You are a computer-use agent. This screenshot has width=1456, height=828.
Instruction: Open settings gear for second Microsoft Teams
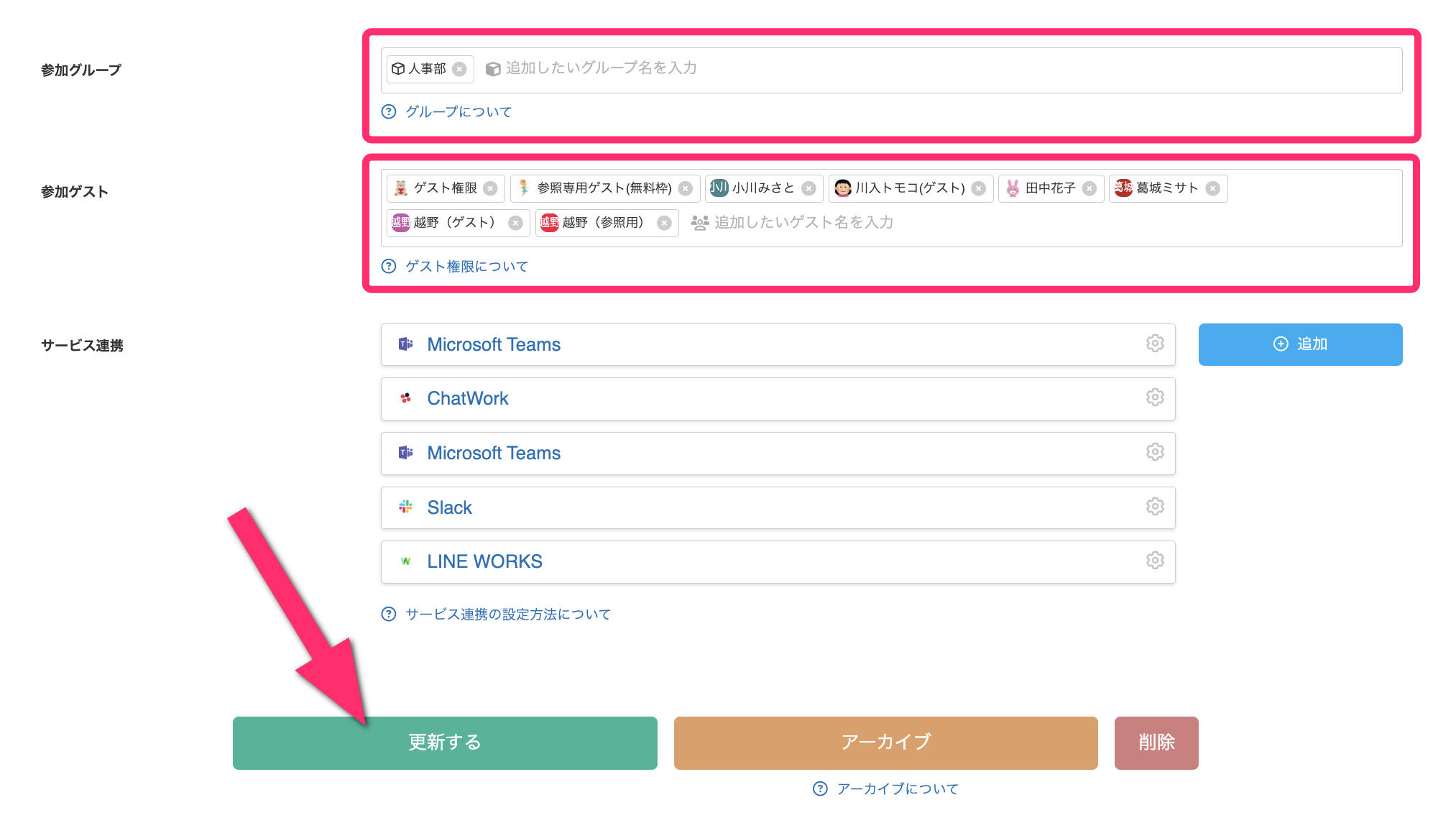tap(1155, 452)
